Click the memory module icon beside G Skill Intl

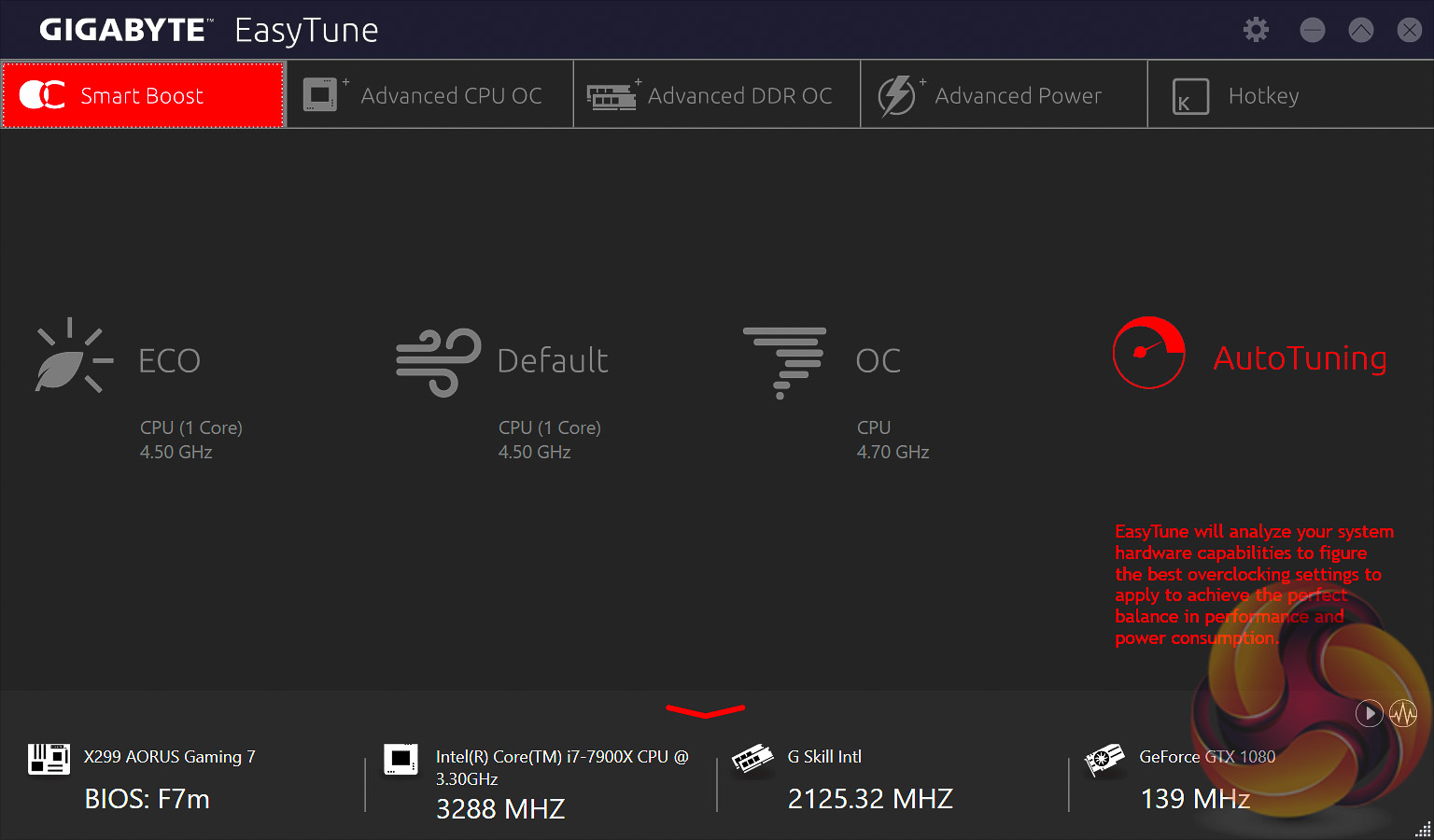tap(752, 759)
